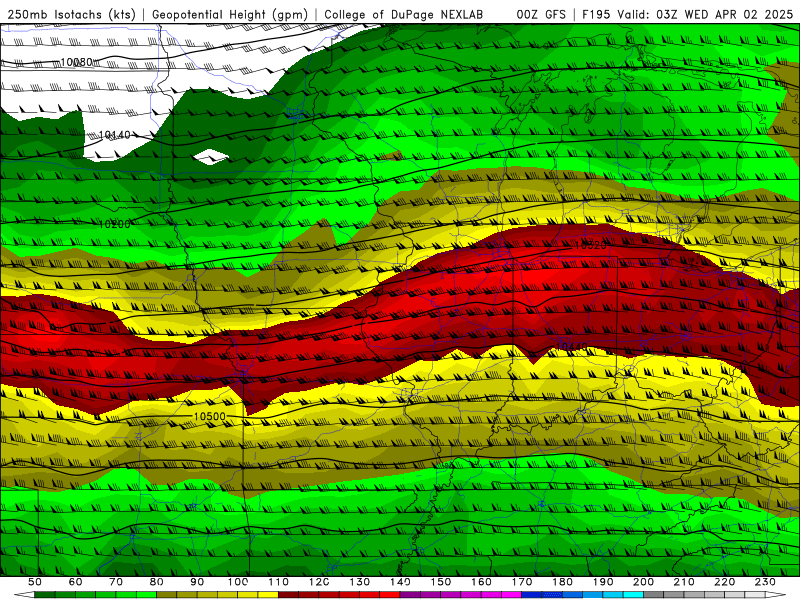The width and height of the screenshot is (800, 600).
Task: Click the 'F195 Valid: 03Z WED APR 02 2025' text
Action: click(x=687, y=14)
